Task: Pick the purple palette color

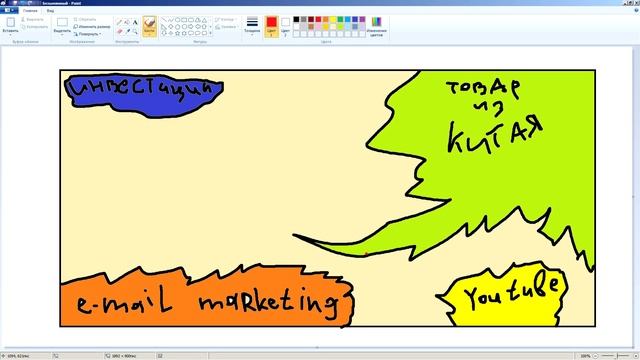Action: coord(362,19)
